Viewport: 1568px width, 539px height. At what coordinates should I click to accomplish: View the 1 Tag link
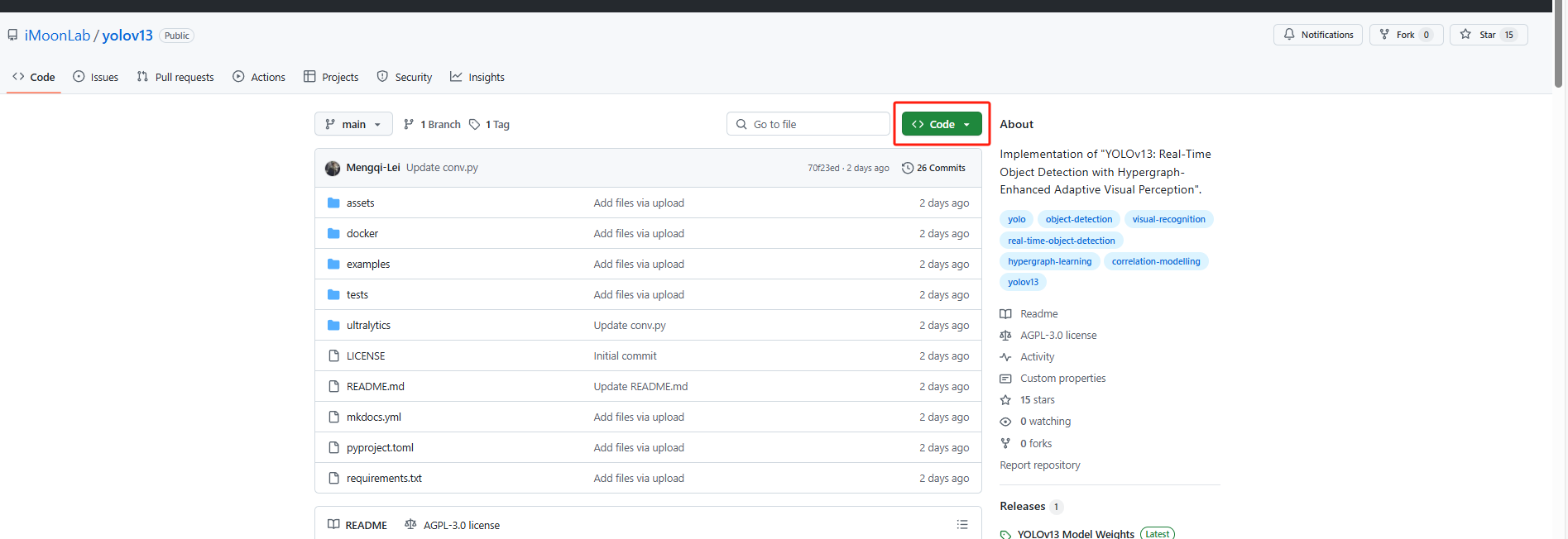click(489, 124)
